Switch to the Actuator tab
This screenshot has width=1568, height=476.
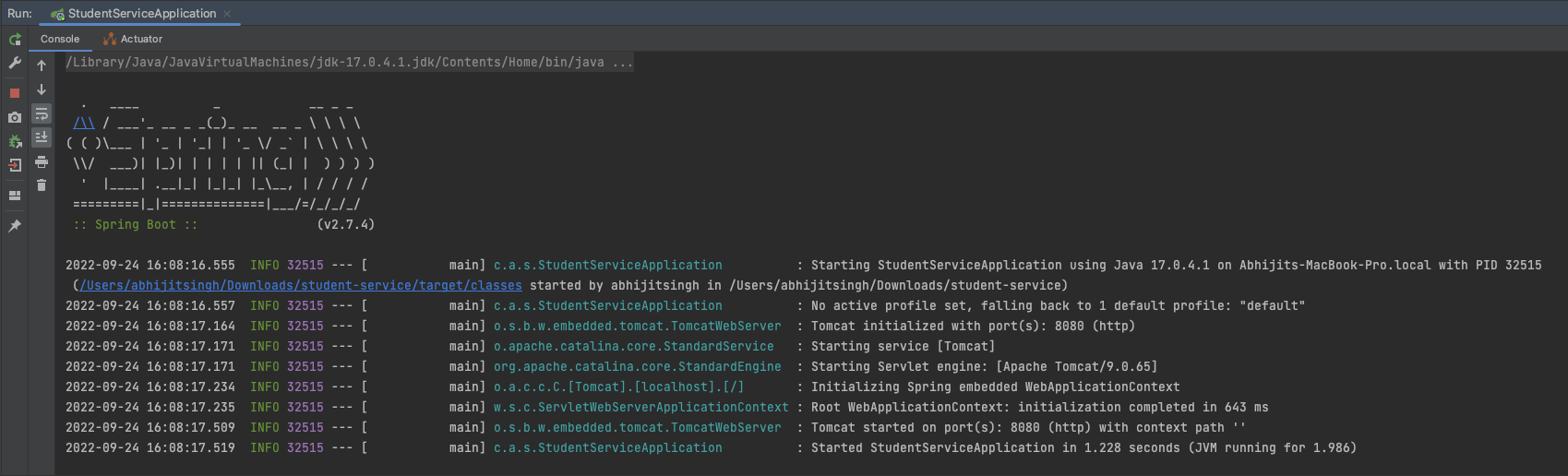coord(133,39)
